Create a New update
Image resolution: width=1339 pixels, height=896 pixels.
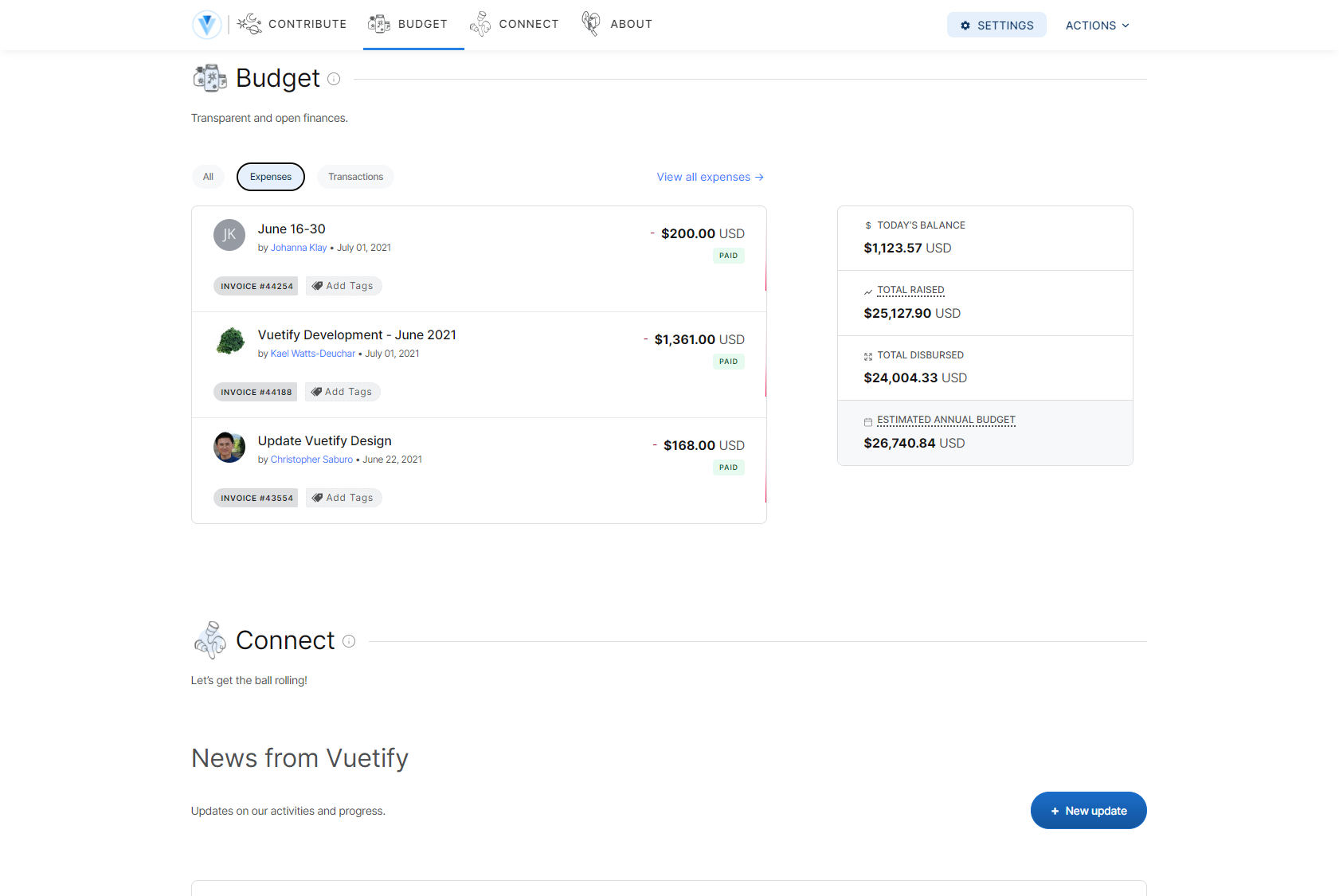click(1088, 811)
